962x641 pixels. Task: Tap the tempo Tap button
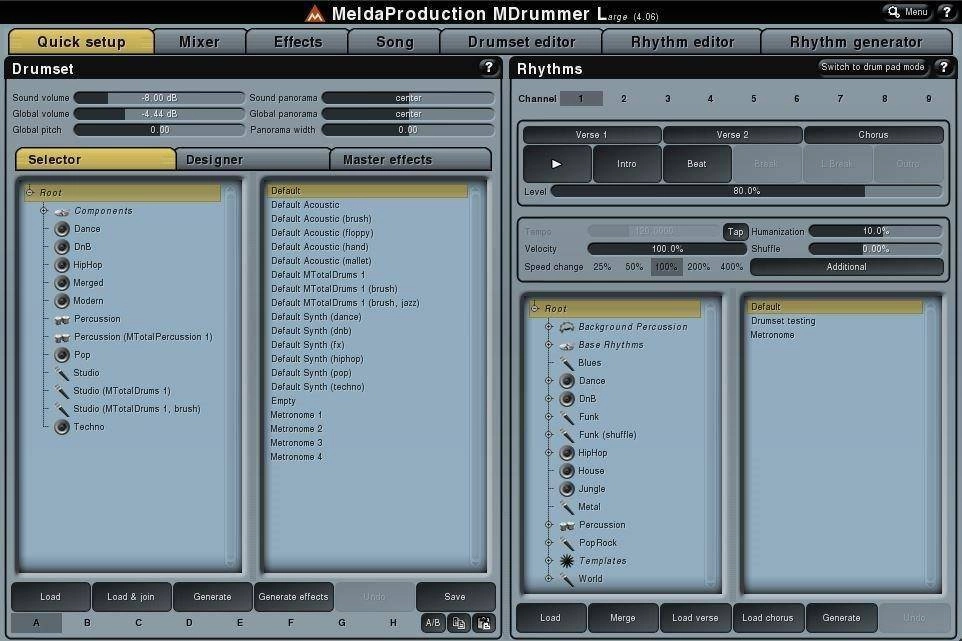pyautogui.click(x=735, y=231)
